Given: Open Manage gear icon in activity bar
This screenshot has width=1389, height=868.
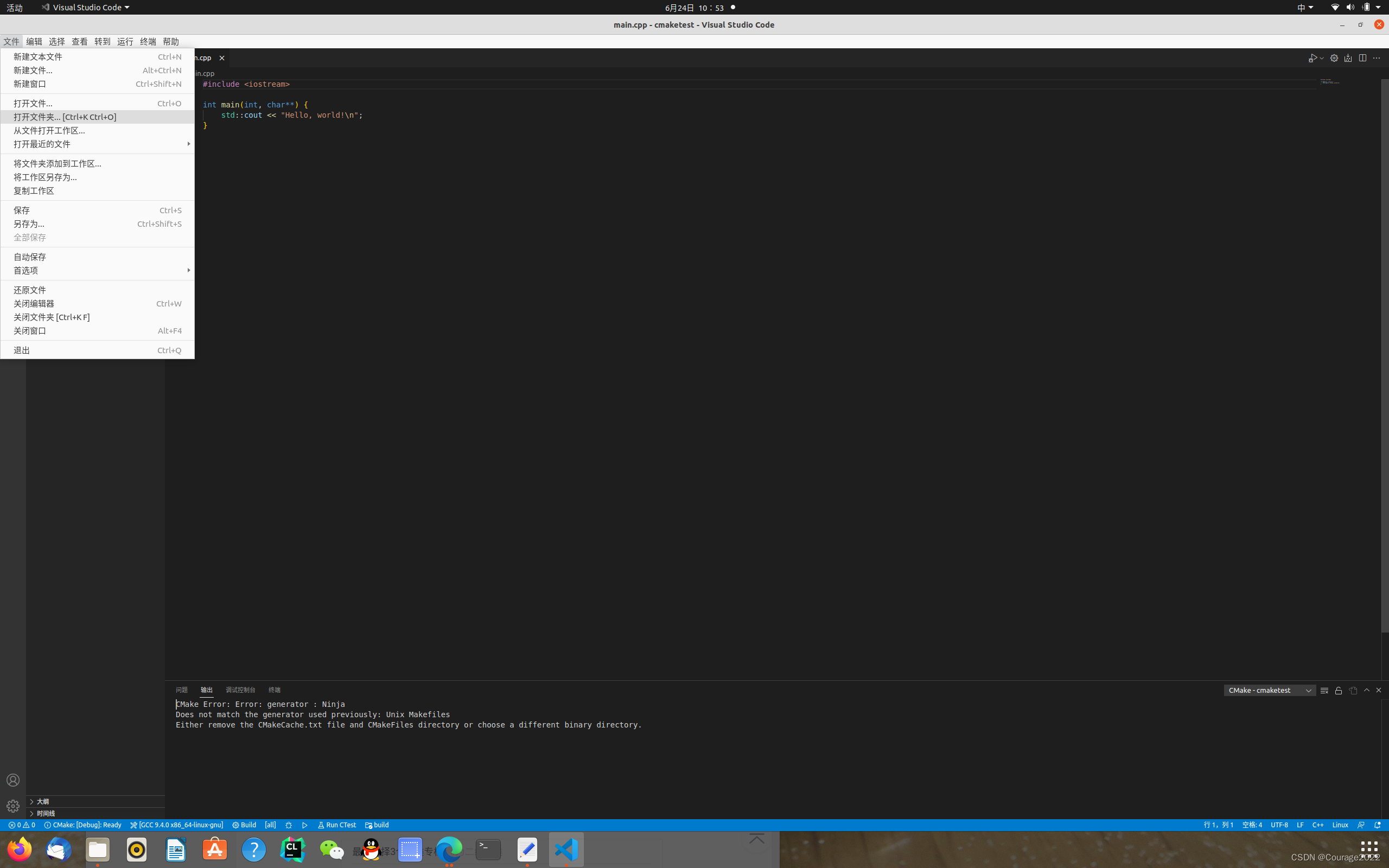Looking at the screenshot, I should (12, 806).
